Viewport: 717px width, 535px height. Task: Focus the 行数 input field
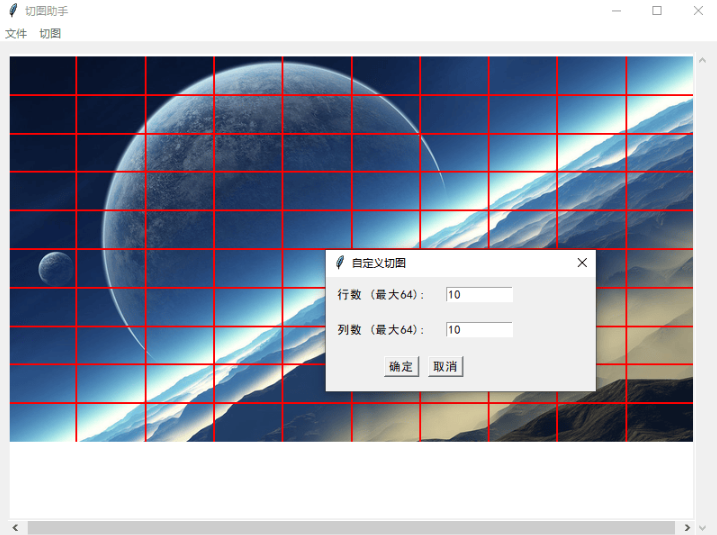pyautogui.click(x=479, y=294)
